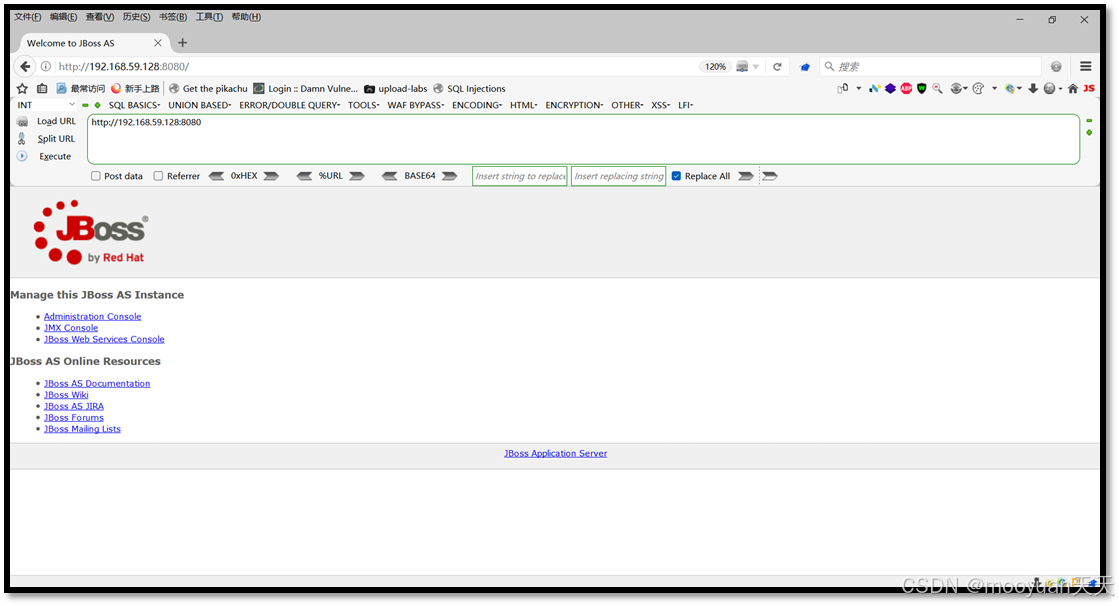Show site information icon in address bar
1119x606 pixels.
coord(46,66)
